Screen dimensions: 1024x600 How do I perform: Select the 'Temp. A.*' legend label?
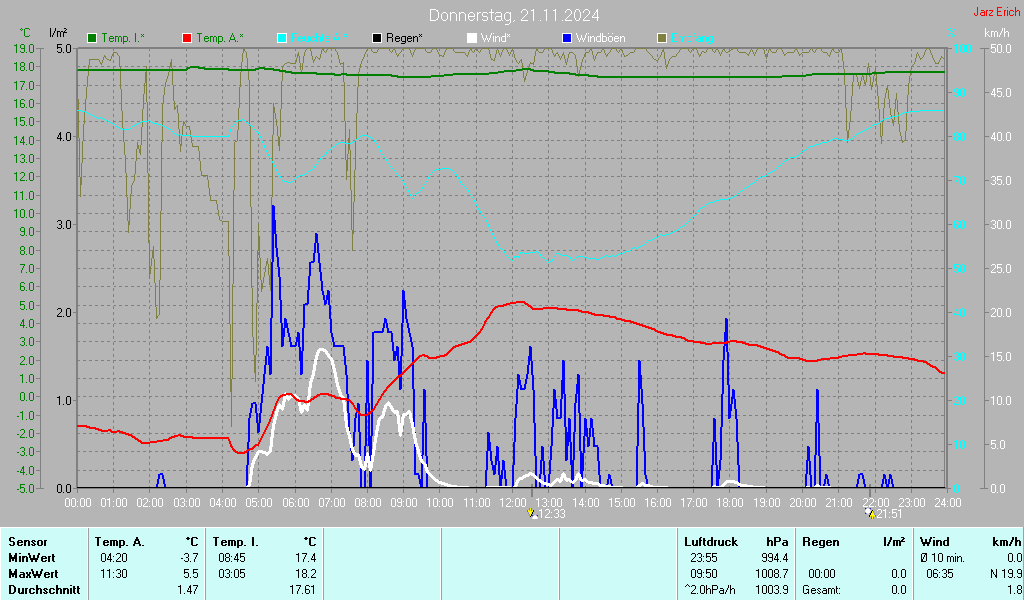pyautogui.click(x=219, y=39)
